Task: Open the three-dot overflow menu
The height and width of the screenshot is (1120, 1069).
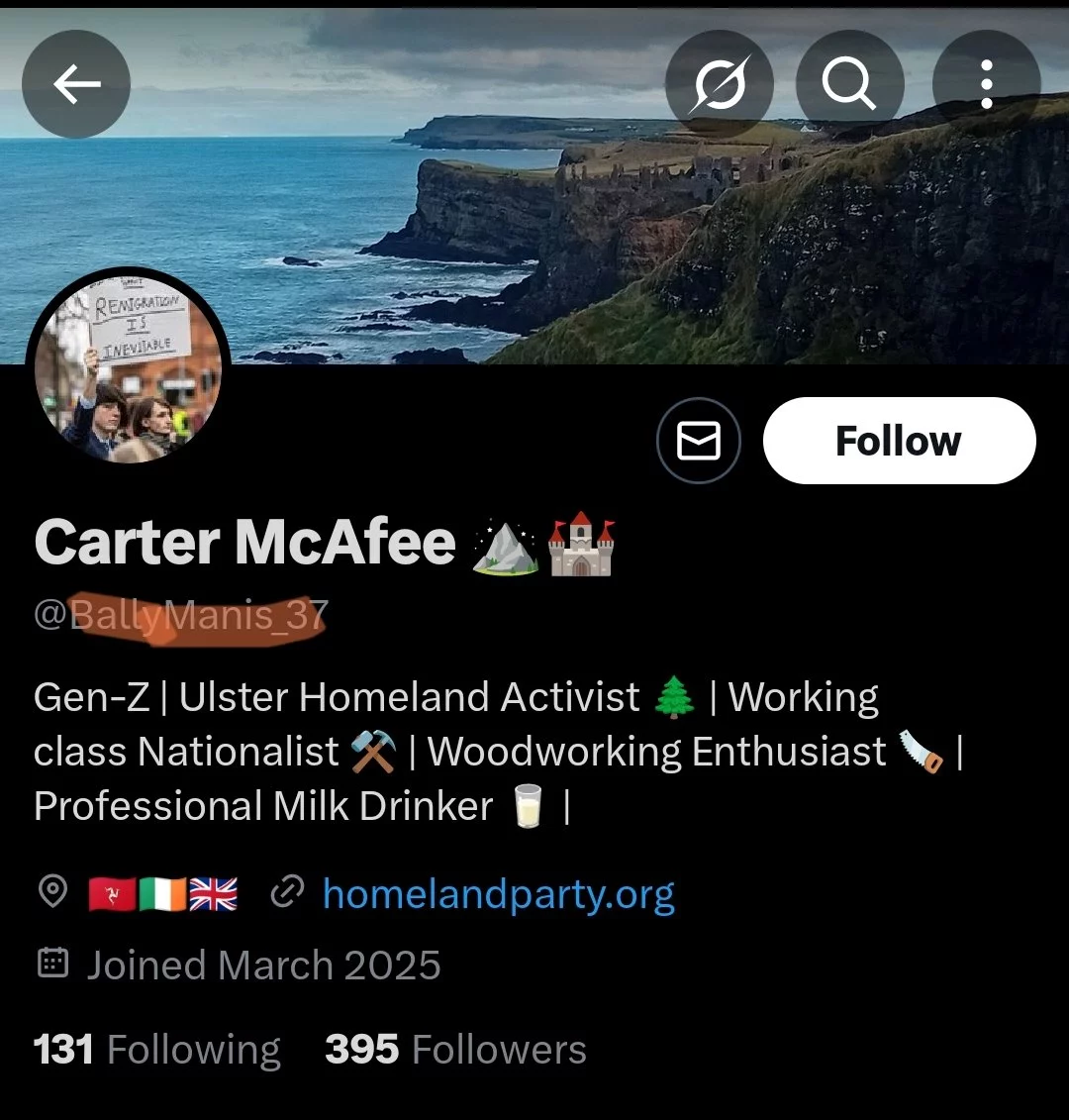Action: [x=986, y=83]
